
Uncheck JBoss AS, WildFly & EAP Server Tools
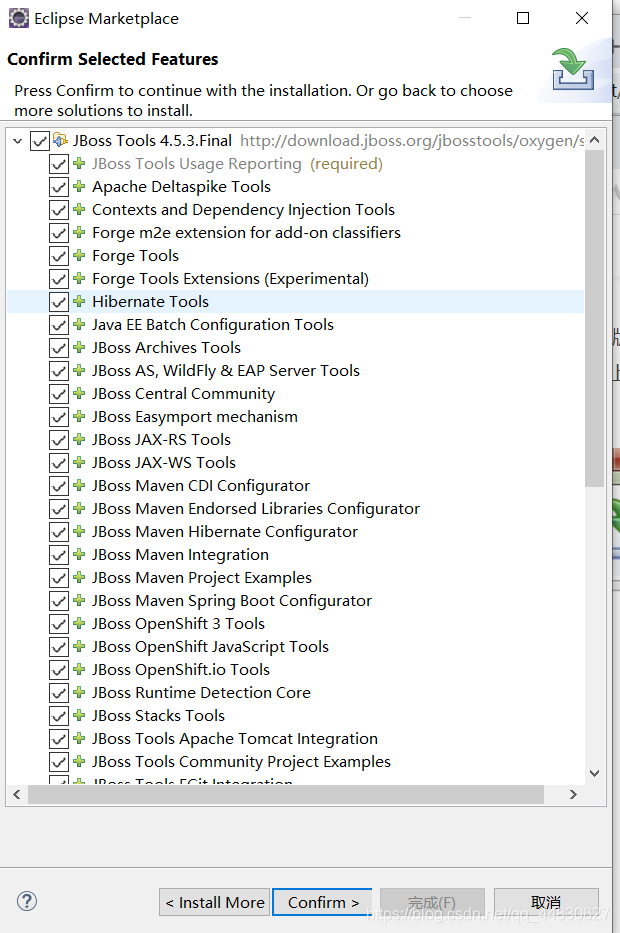[59, 371]
